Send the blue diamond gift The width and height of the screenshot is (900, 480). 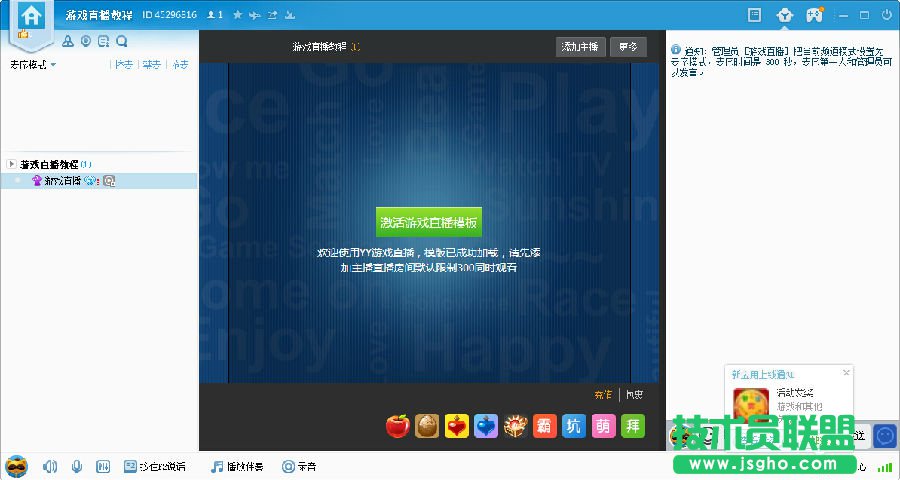point(486,426)
